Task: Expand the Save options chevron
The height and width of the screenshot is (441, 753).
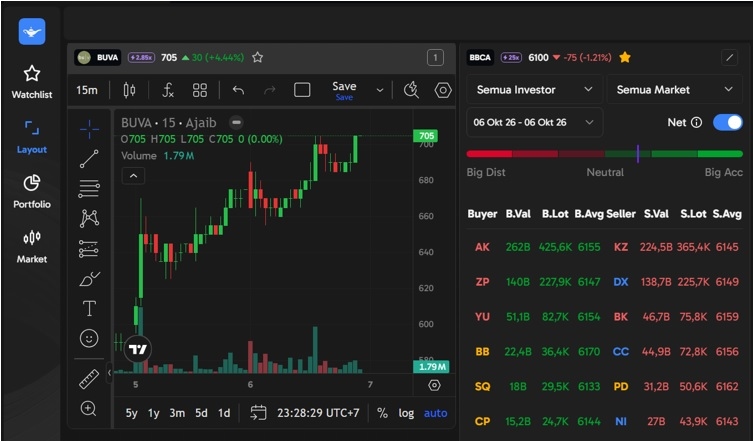Action: click(x=380, y=90)
